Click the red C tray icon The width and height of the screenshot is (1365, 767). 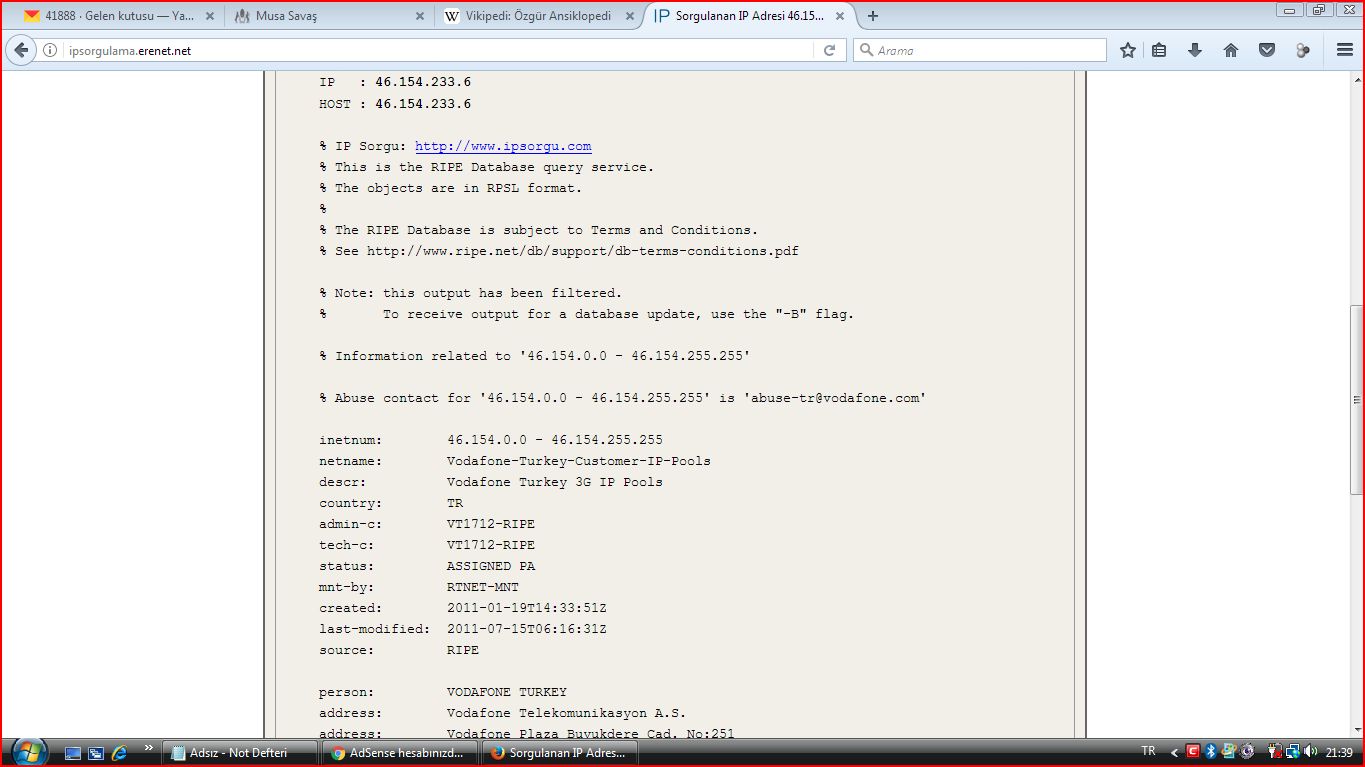[x=1193, y=751]
